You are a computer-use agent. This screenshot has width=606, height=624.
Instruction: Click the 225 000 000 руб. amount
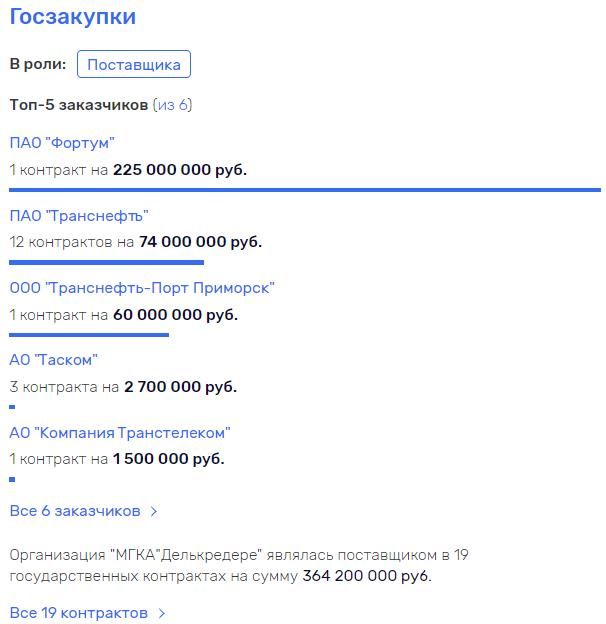click(180, 170)
